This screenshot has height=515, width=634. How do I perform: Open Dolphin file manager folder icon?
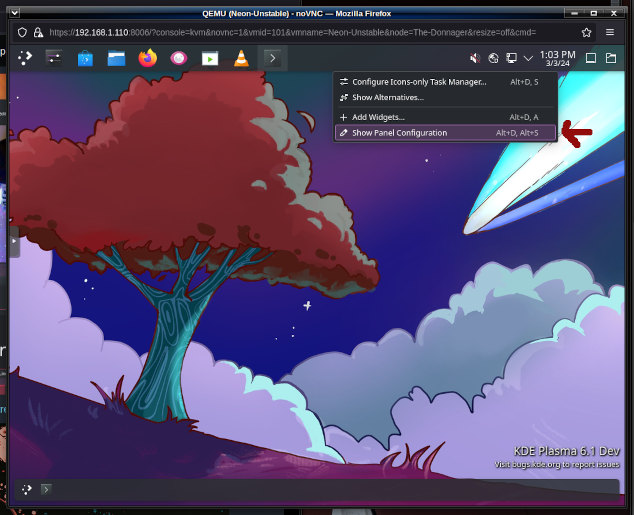(x=116, y=58)
